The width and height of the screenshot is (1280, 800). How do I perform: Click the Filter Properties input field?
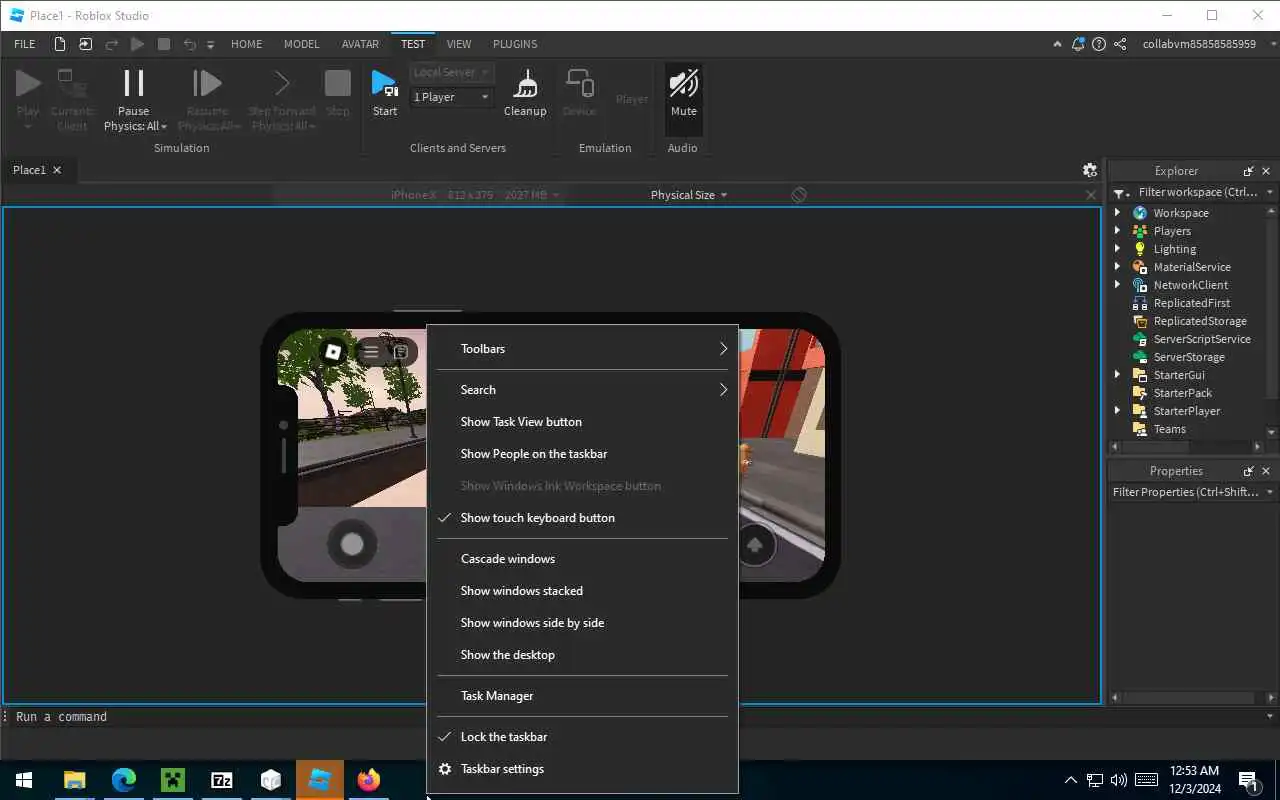1185,492
